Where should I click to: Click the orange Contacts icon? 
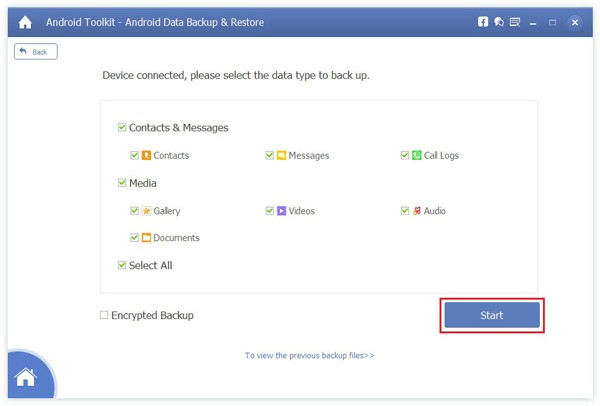[x=146, y=155]
